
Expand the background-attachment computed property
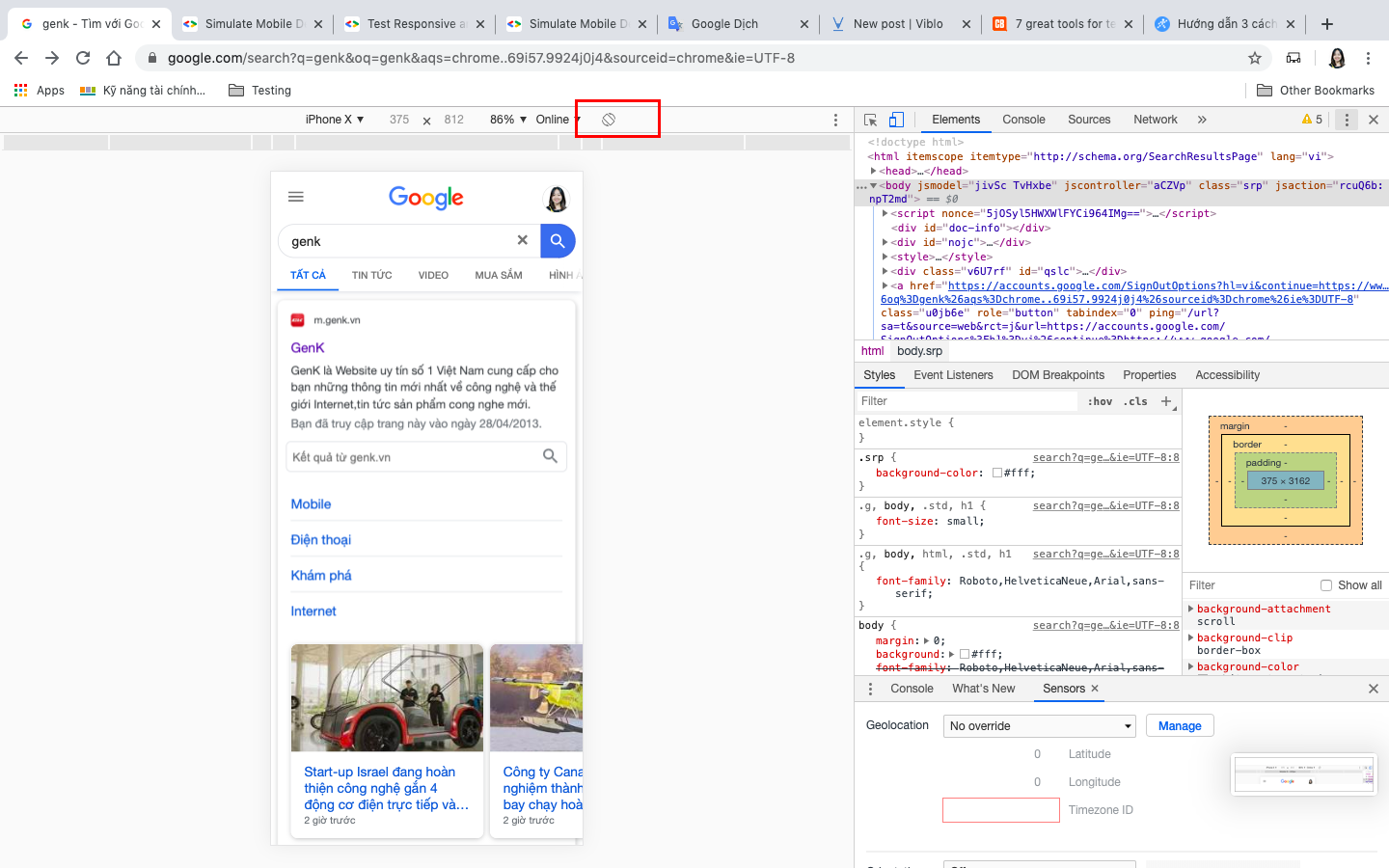(x=1190, y=610)
